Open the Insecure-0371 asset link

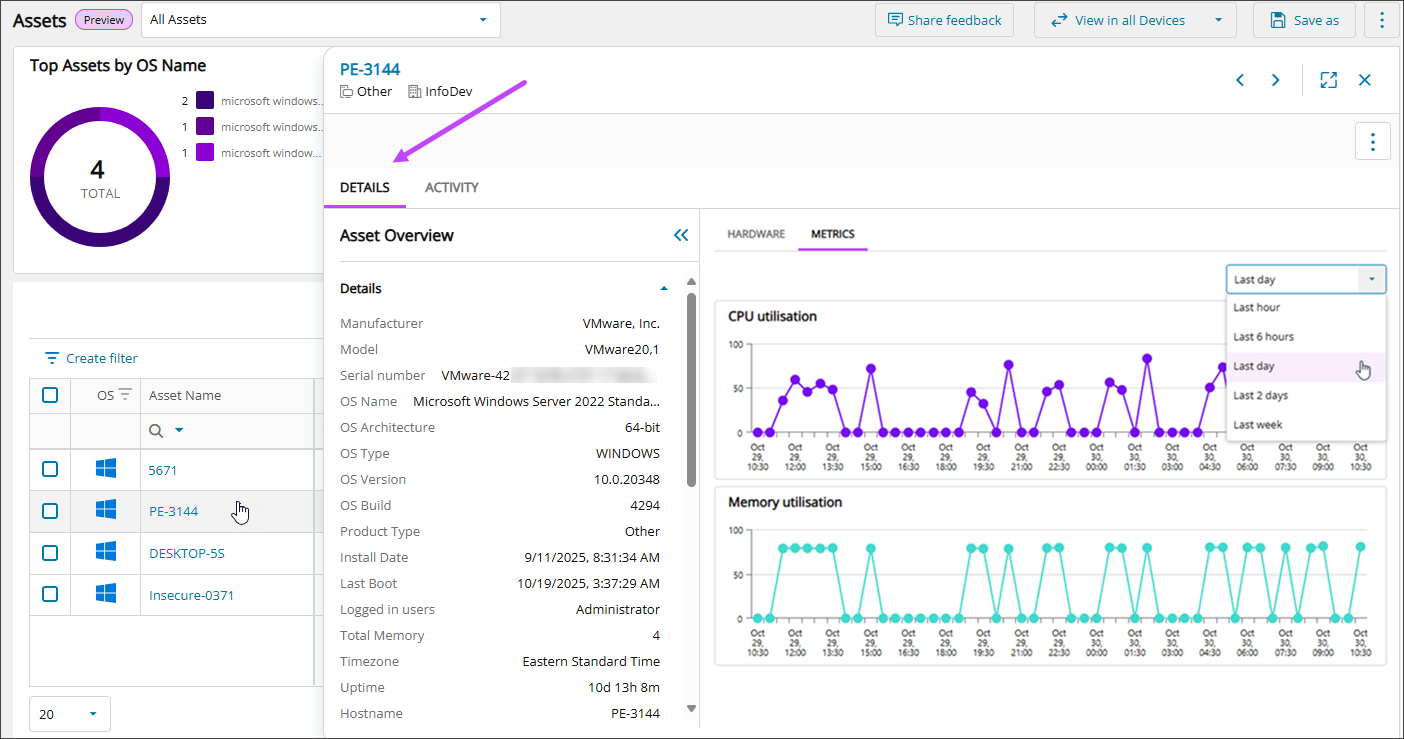pos(191,595)
